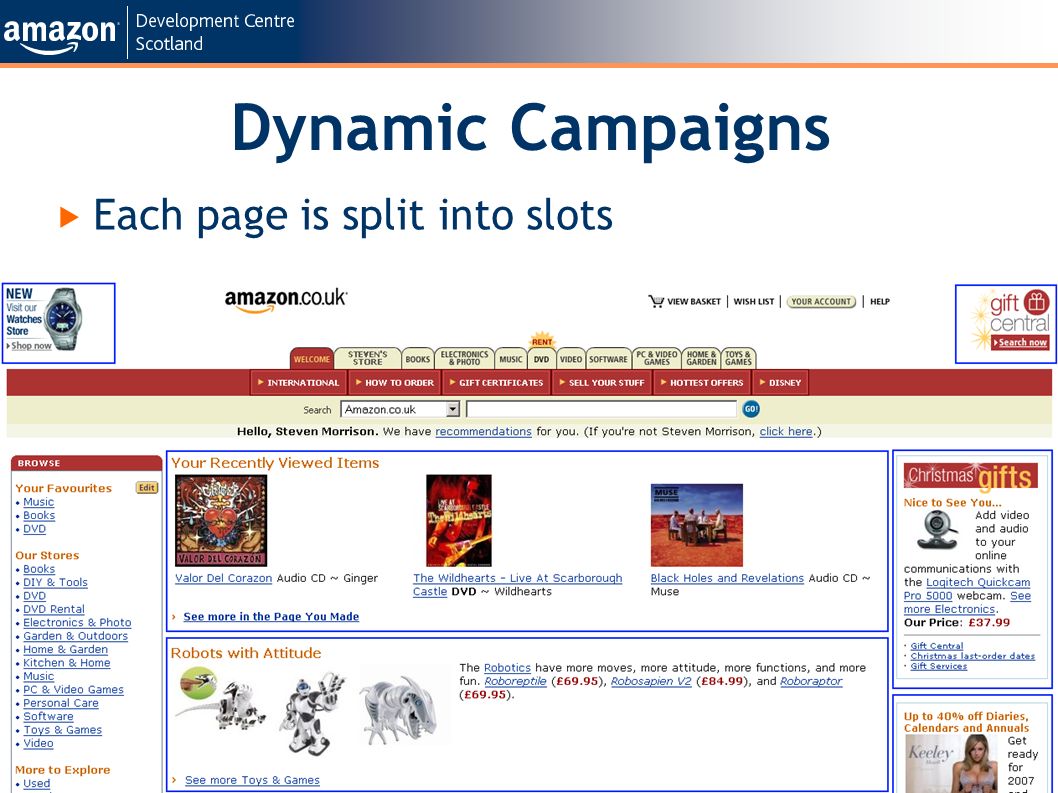
Task: Click the amazon.co.uk site logo
Action: (286, 300)
